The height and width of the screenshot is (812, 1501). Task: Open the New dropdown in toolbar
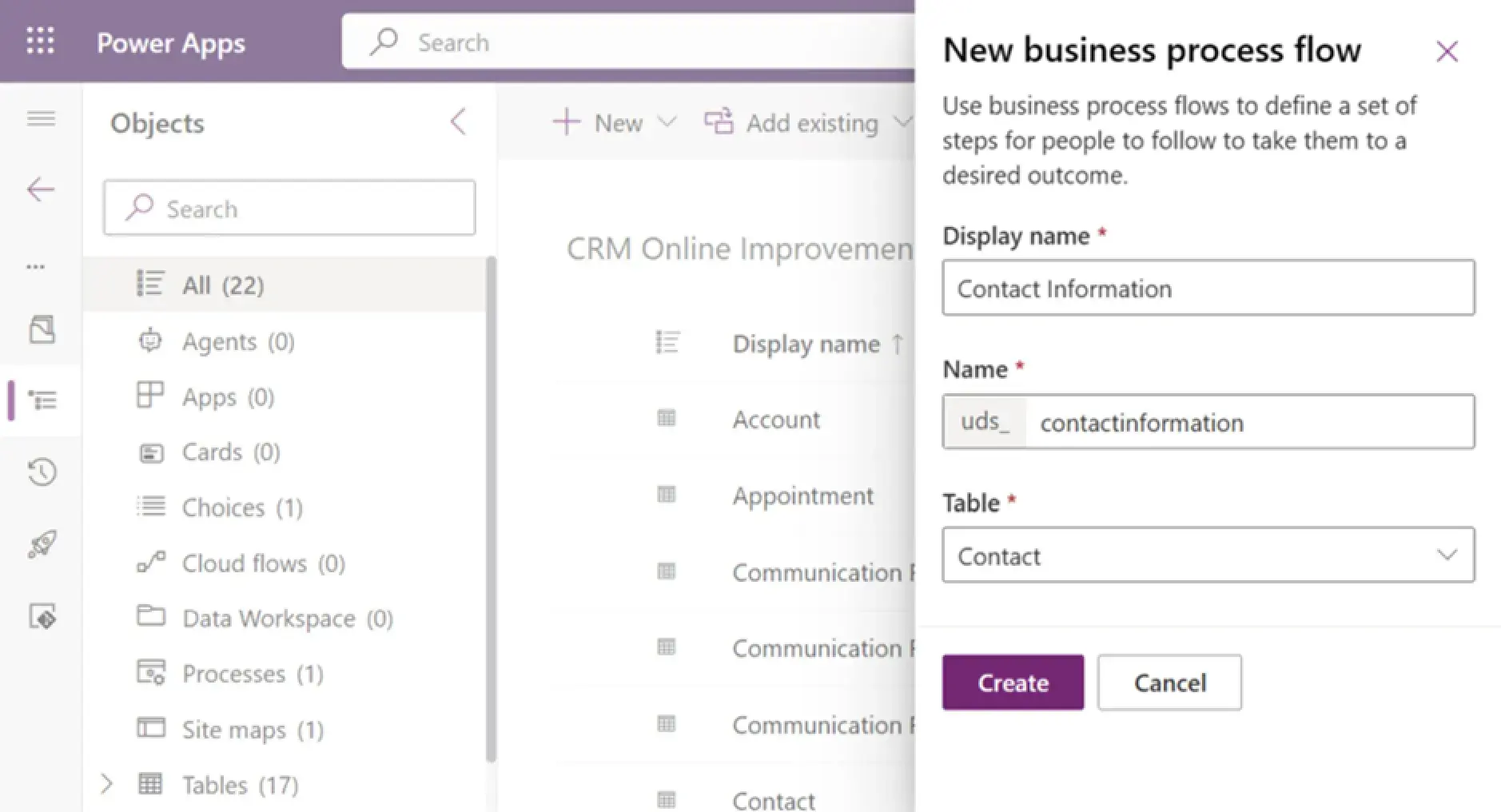(x=615, y=122)
